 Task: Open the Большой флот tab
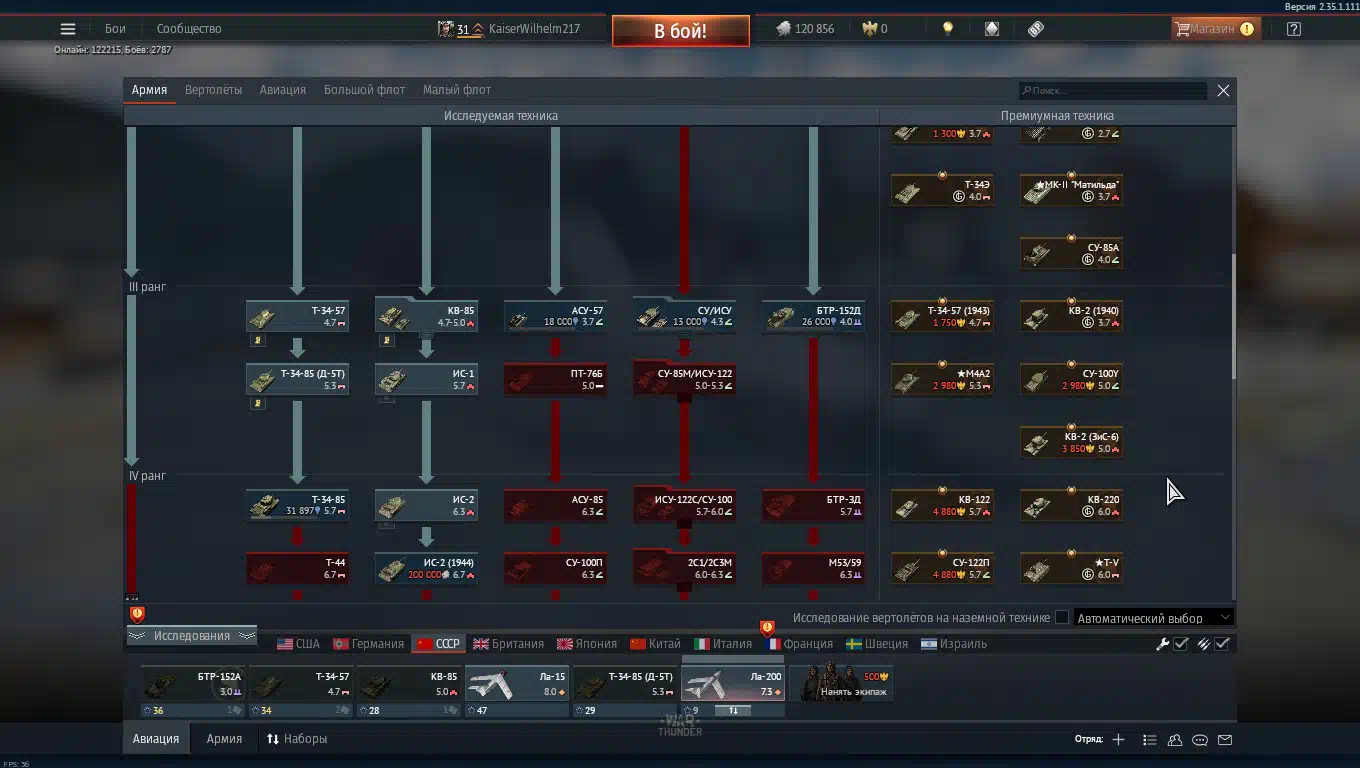coord(364,90)
